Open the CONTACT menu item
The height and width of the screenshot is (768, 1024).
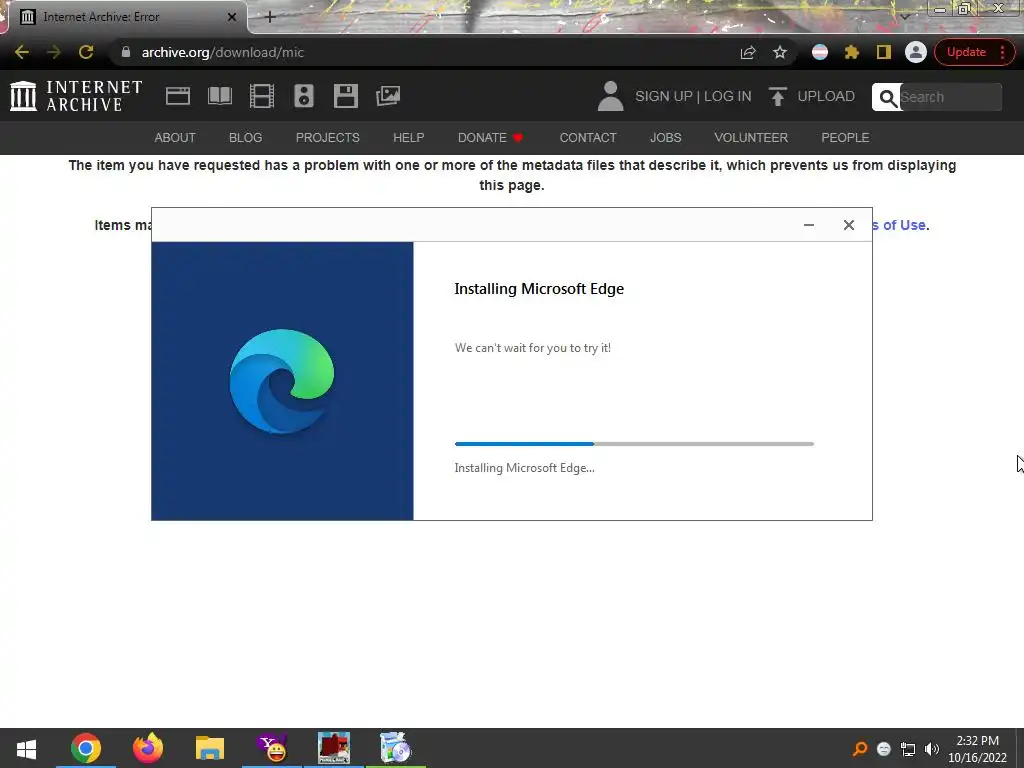[x=588, y=138]
